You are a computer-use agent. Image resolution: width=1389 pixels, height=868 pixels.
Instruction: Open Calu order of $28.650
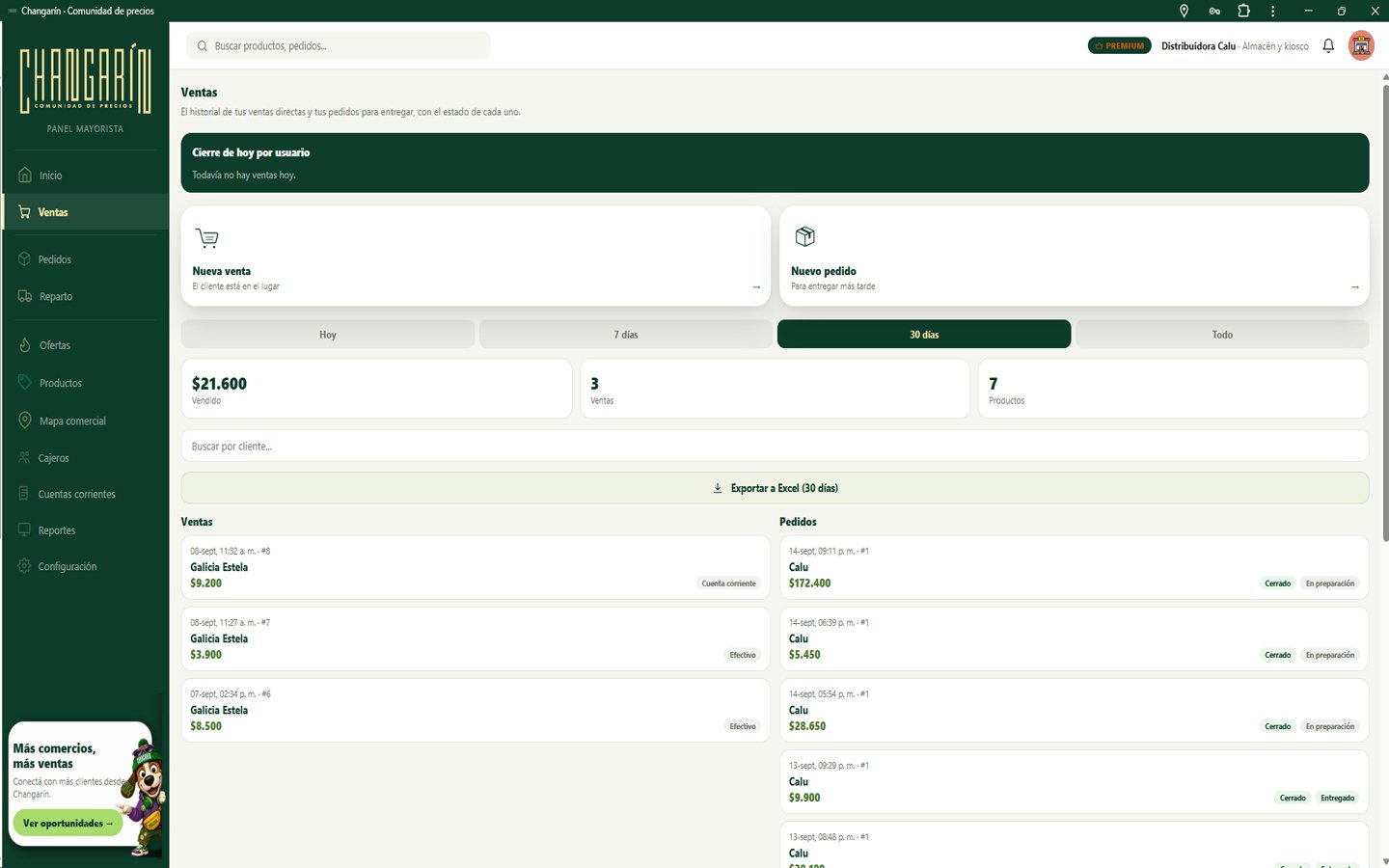[1074, 710]
